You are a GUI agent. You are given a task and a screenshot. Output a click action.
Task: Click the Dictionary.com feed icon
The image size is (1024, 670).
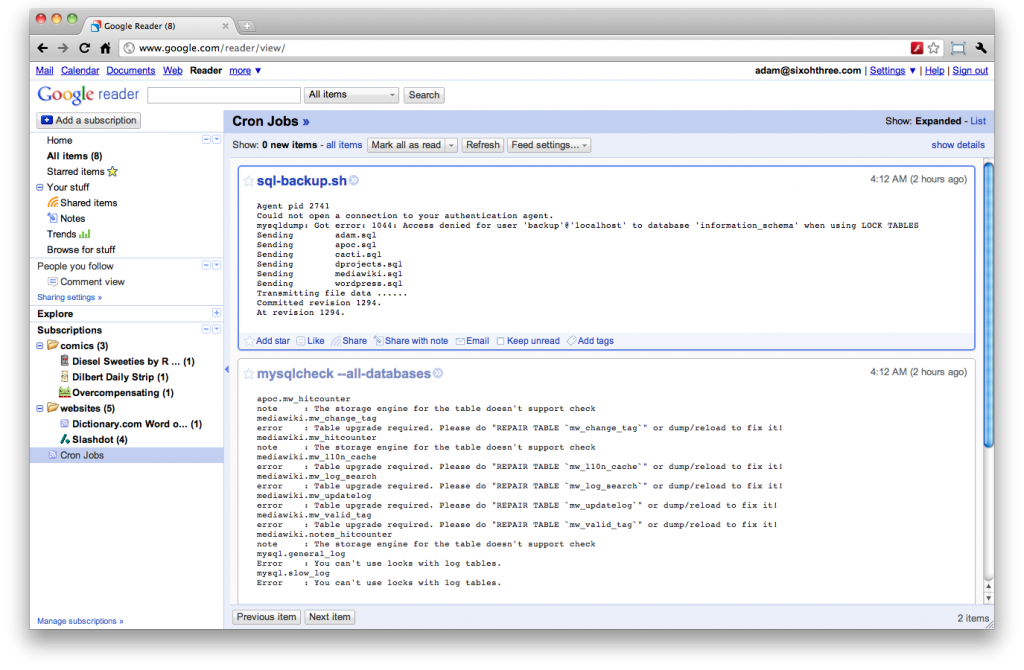(65, 423)
